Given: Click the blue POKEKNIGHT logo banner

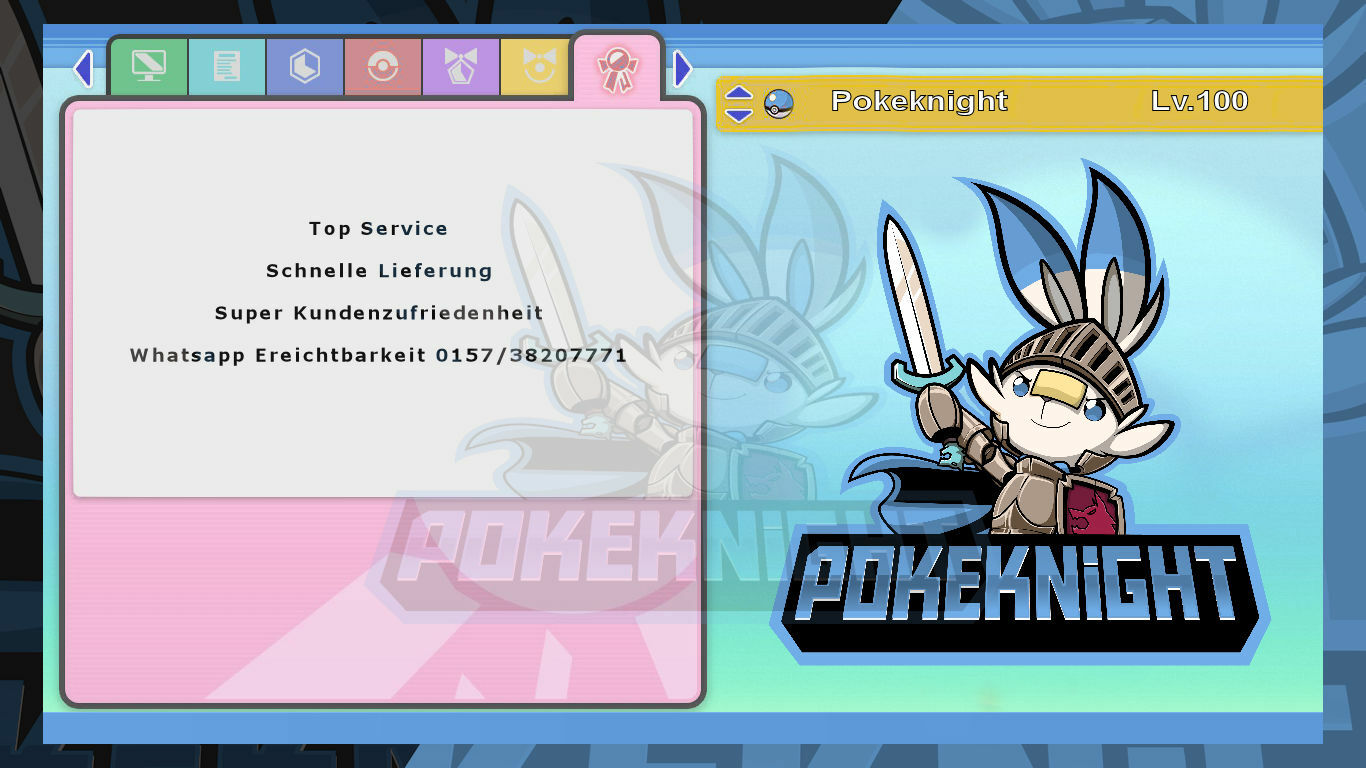Looking at the screenshot, I should pos(1020,597).
